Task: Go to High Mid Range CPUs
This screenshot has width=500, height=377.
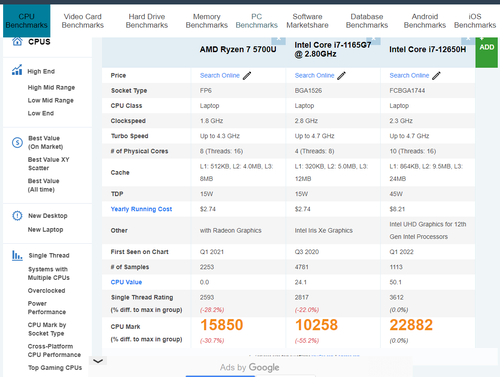Action: 51,87
